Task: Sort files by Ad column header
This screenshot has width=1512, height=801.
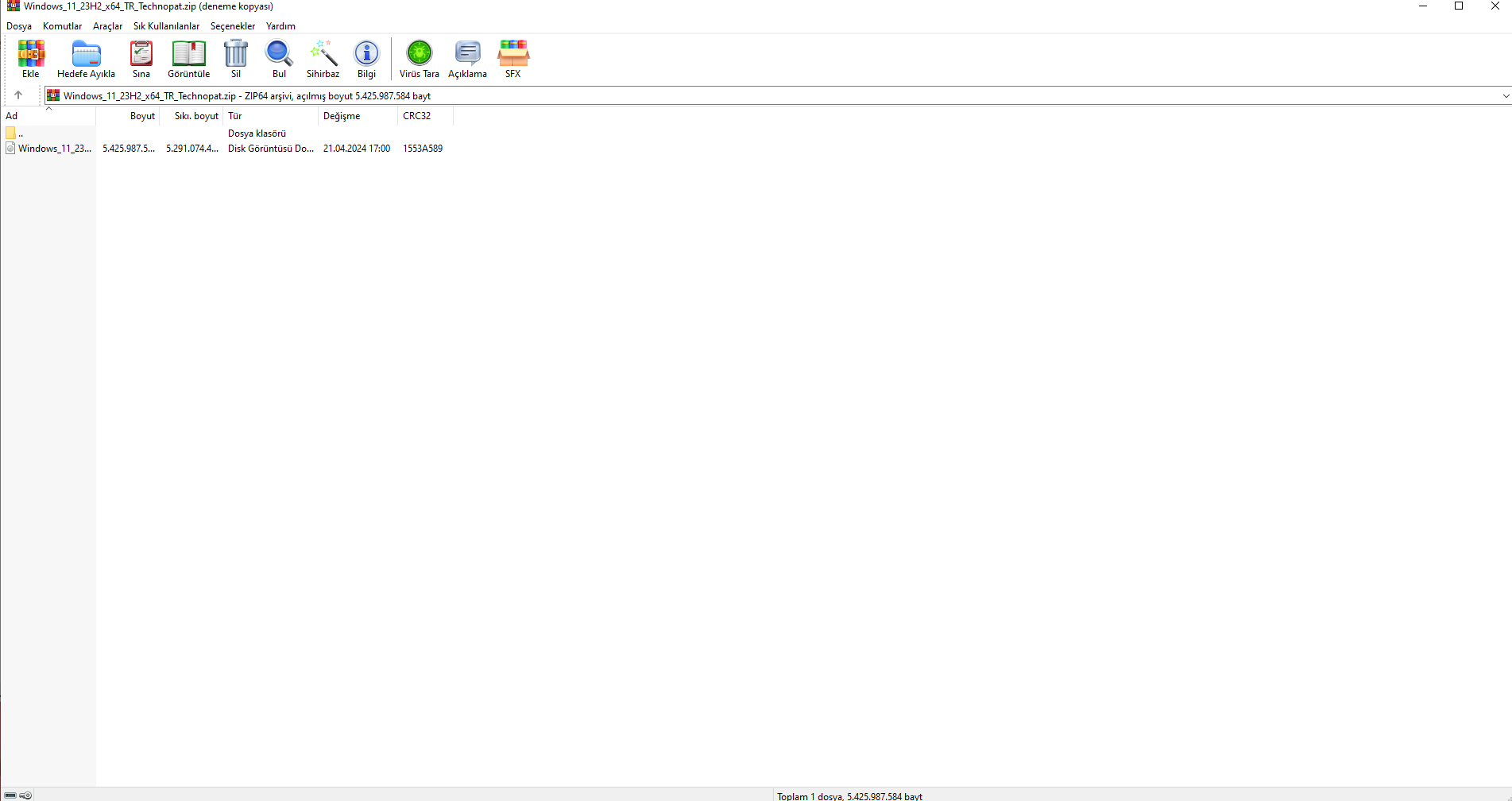Action: (x=48, y=116)
